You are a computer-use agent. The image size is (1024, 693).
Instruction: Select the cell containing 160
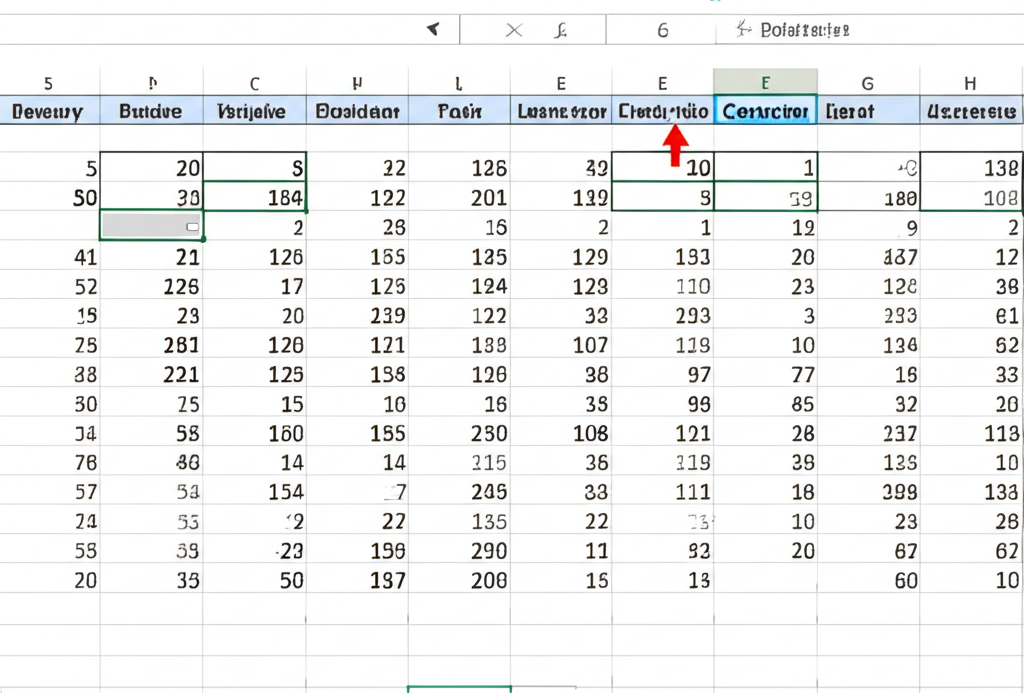click(x=255, y=433)
